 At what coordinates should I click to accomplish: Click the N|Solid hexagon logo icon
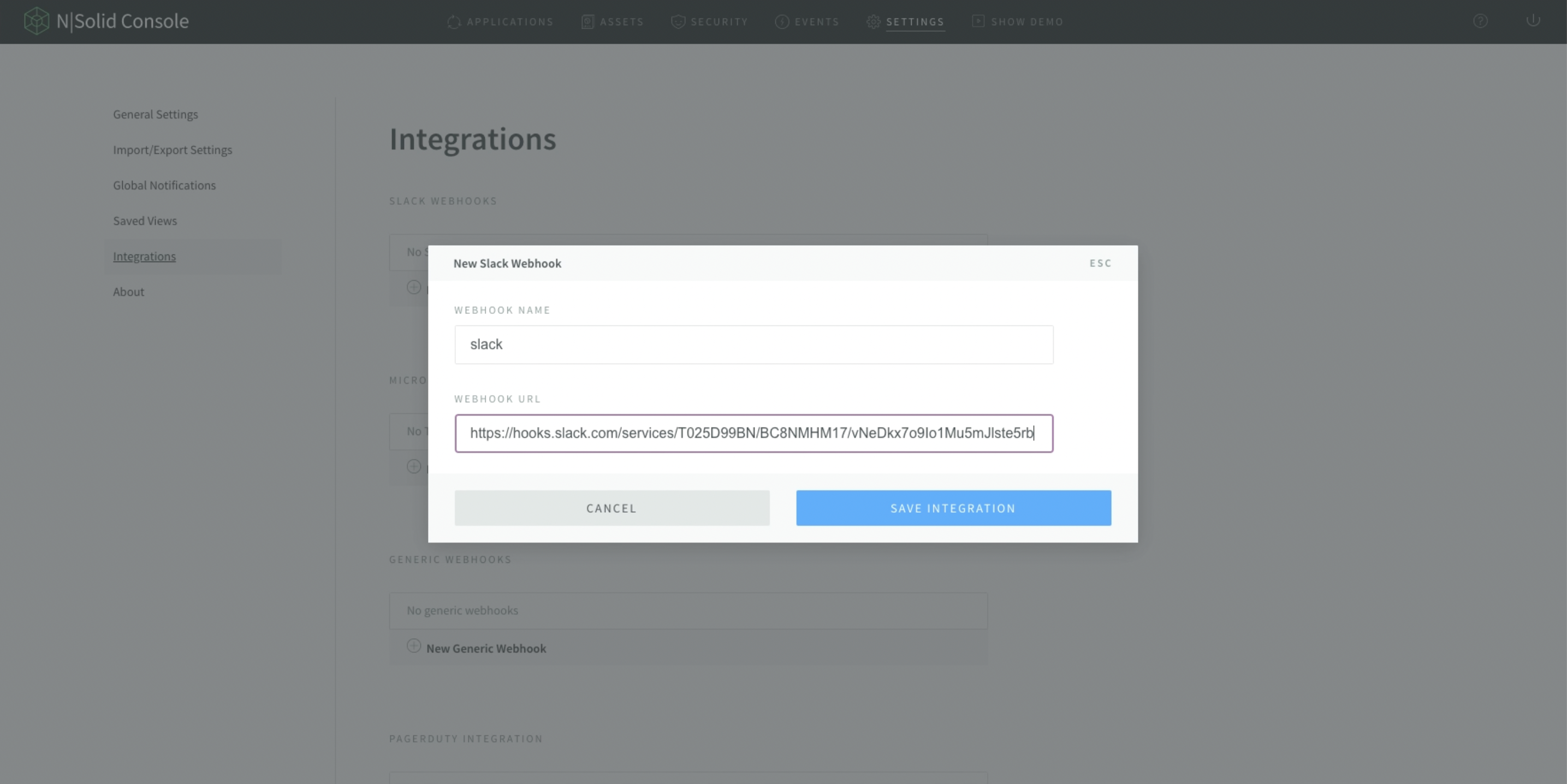click(36, 21)
